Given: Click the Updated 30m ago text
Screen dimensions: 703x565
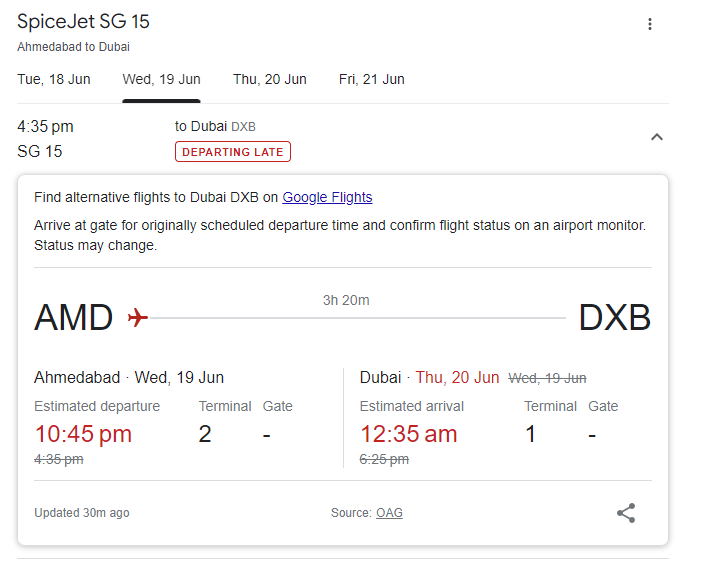Looking at the screenshot, I should (x=82, y=513).
